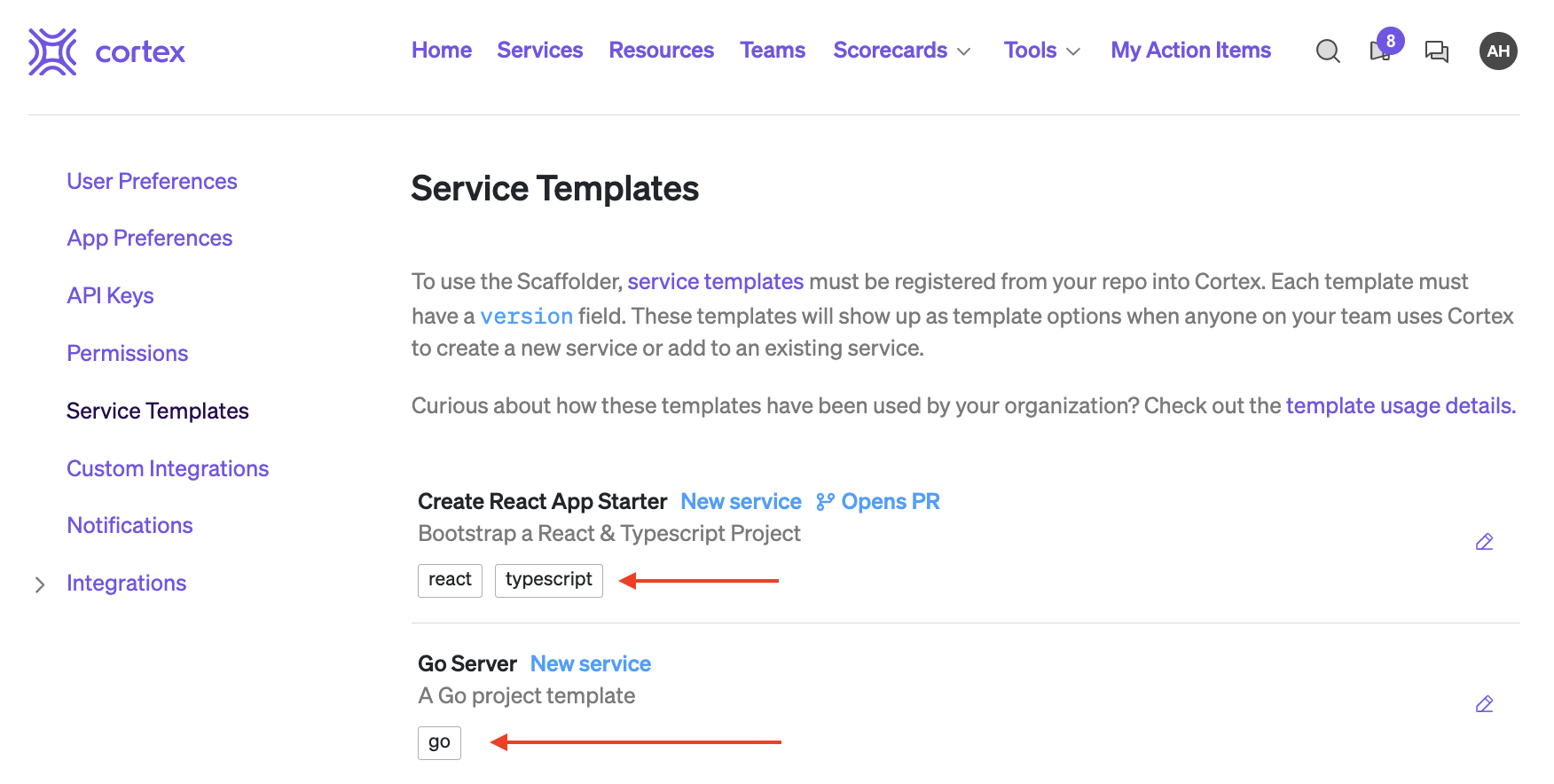Open the Services nav item
Image resolution: width=1554 pixels, height=784 pixels.
539,51
